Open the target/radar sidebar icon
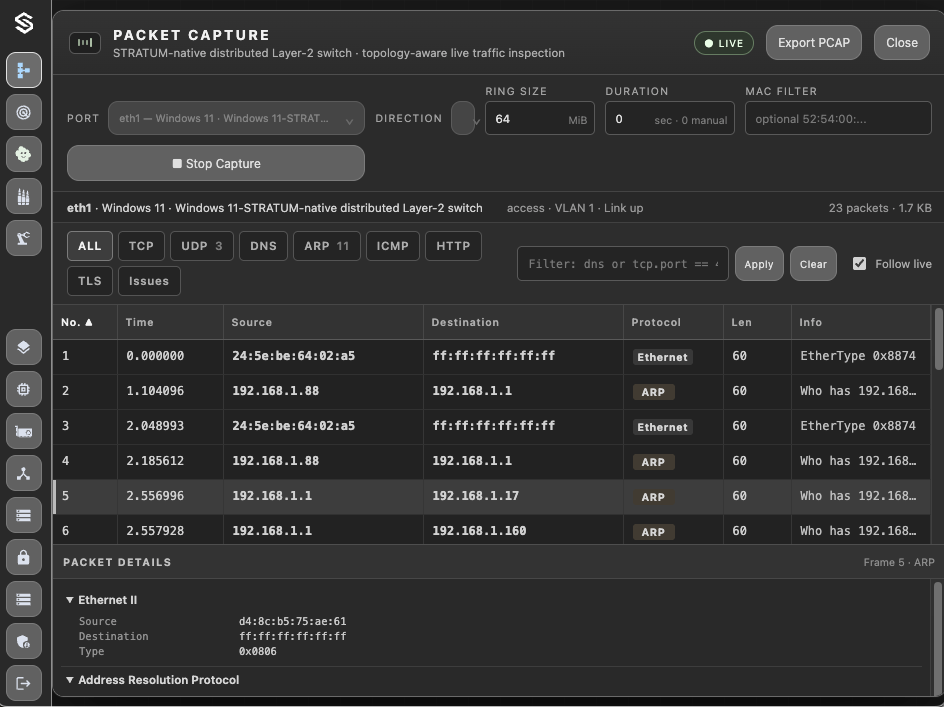The width and height of the screenshot is (944, 707). click(x=24, y=112)
